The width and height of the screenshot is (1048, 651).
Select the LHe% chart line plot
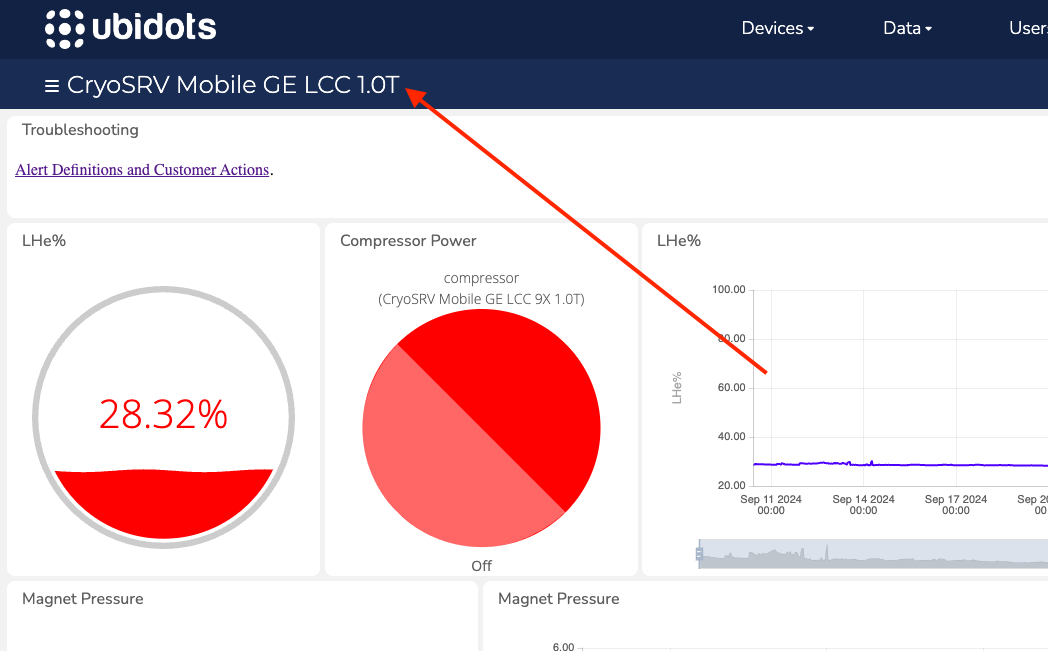(900, 464)
